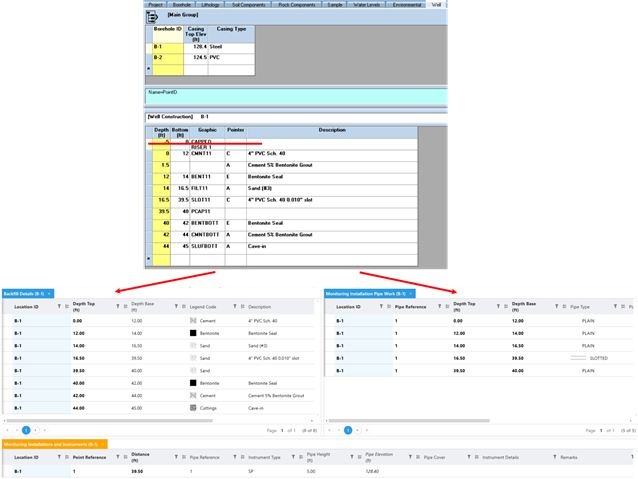
Task: Click the Cave-in description in Backfill Details
Action: point(256,408)
